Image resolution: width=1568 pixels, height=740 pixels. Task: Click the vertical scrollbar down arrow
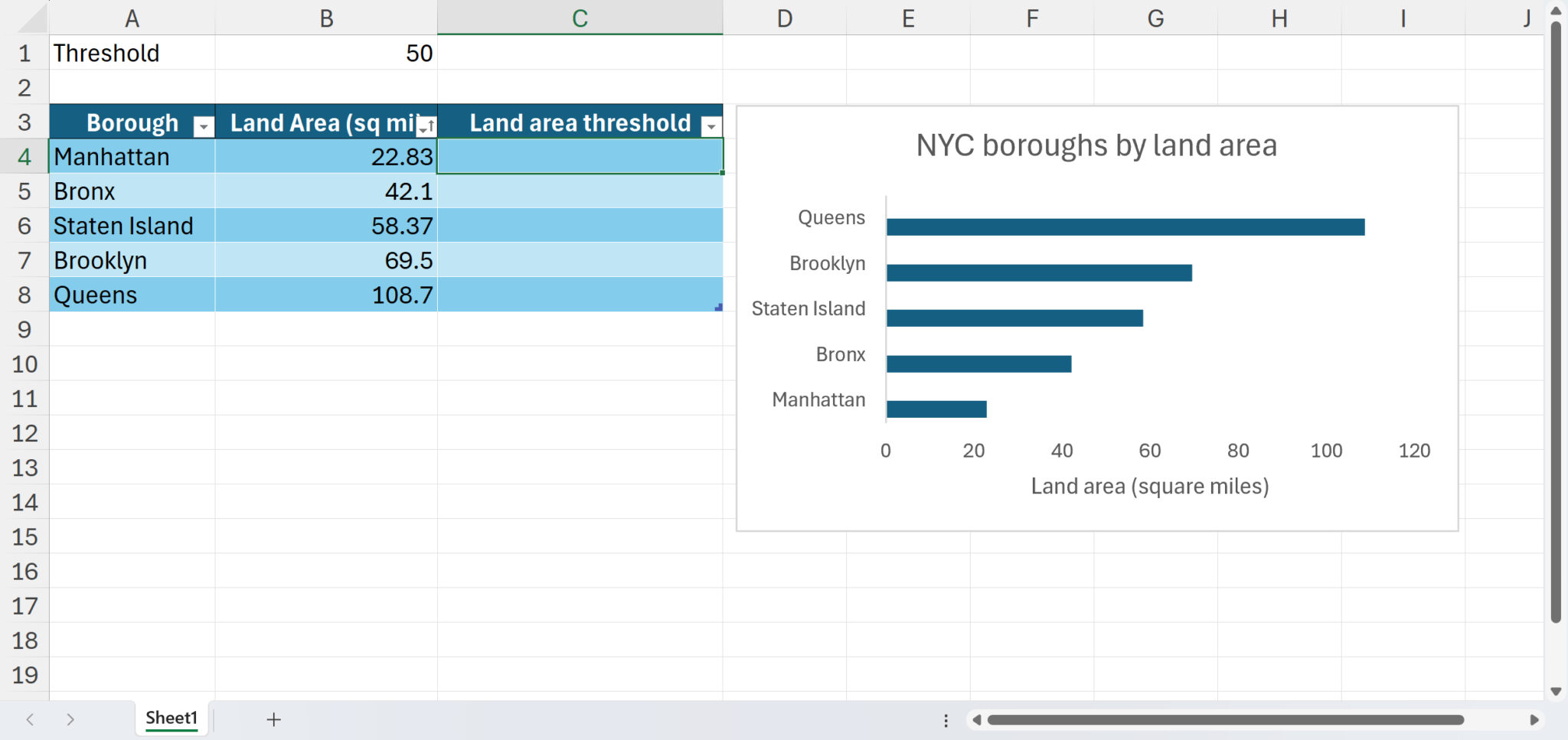click(1556, 691)
